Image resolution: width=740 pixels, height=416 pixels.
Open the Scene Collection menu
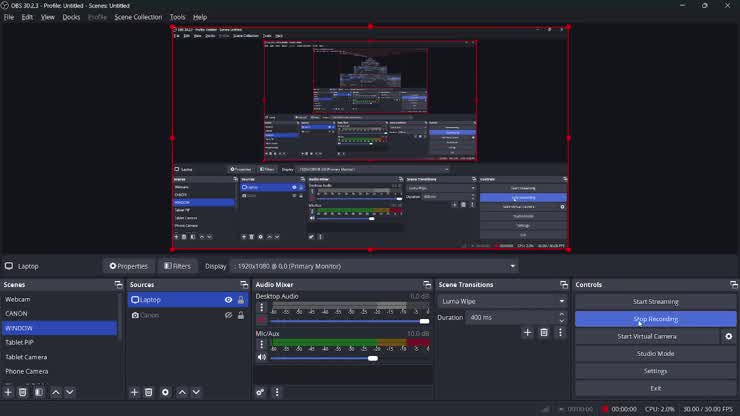(138, 17)
